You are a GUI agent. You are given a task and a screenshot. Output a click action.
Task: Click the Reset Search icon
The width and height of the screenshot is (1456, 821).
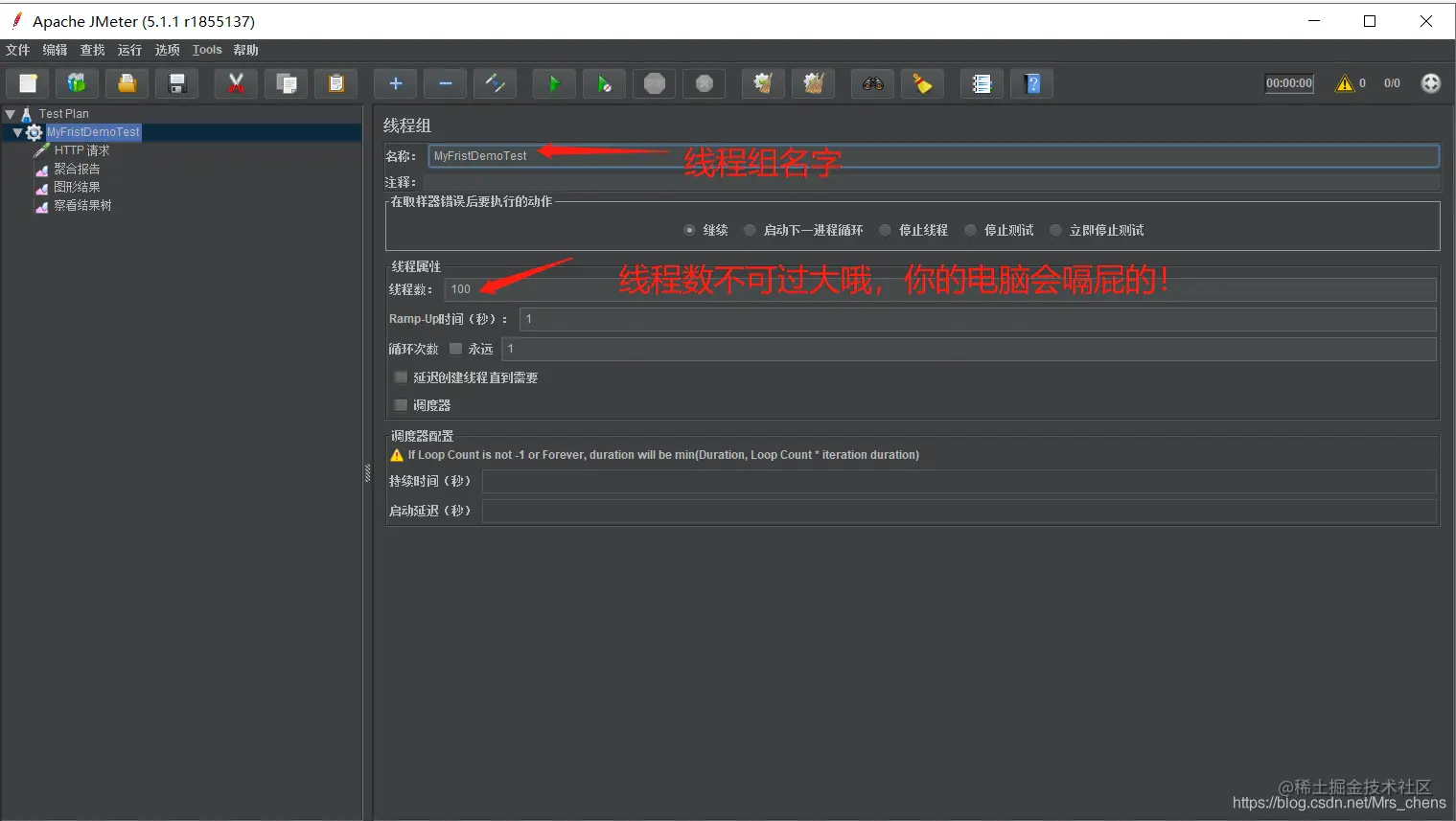tap(922, 83)
